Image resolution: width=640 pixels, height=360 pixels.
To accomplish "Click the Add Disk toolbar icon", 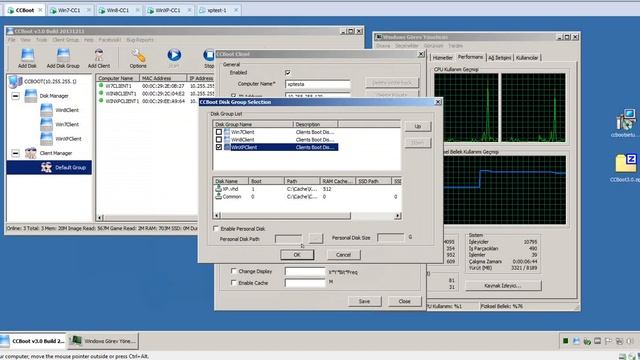I will click(27, 56).
